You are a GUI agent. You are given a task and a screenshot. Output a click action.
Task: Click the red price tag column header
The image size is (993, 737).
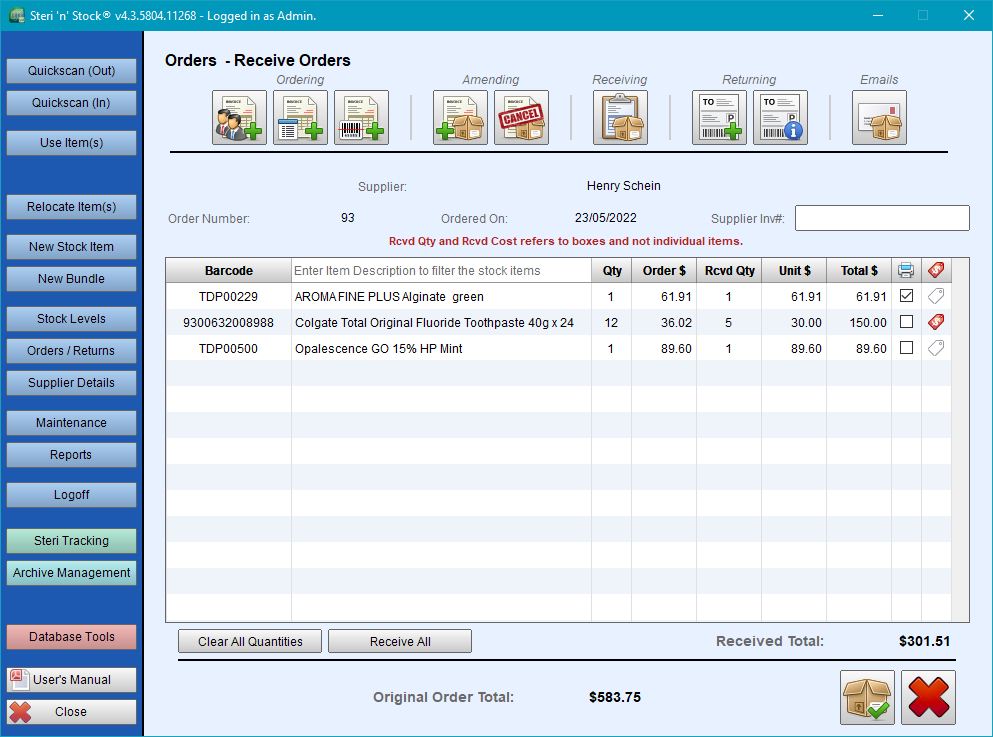pos(936,270)
